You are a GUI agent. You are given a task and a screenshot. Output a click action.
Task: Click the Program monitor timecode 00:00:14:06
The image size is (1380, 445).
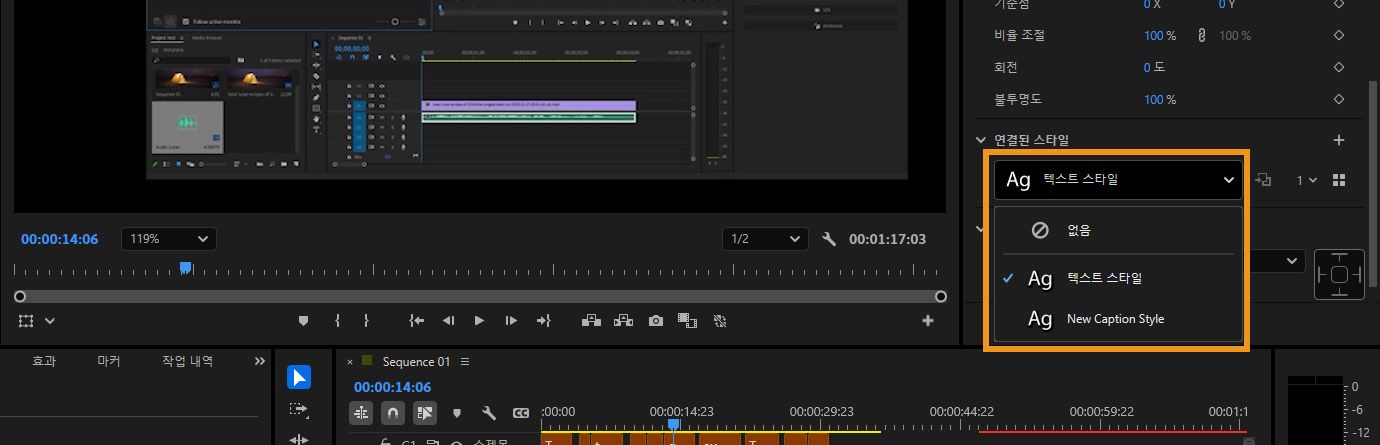[59, 239]
